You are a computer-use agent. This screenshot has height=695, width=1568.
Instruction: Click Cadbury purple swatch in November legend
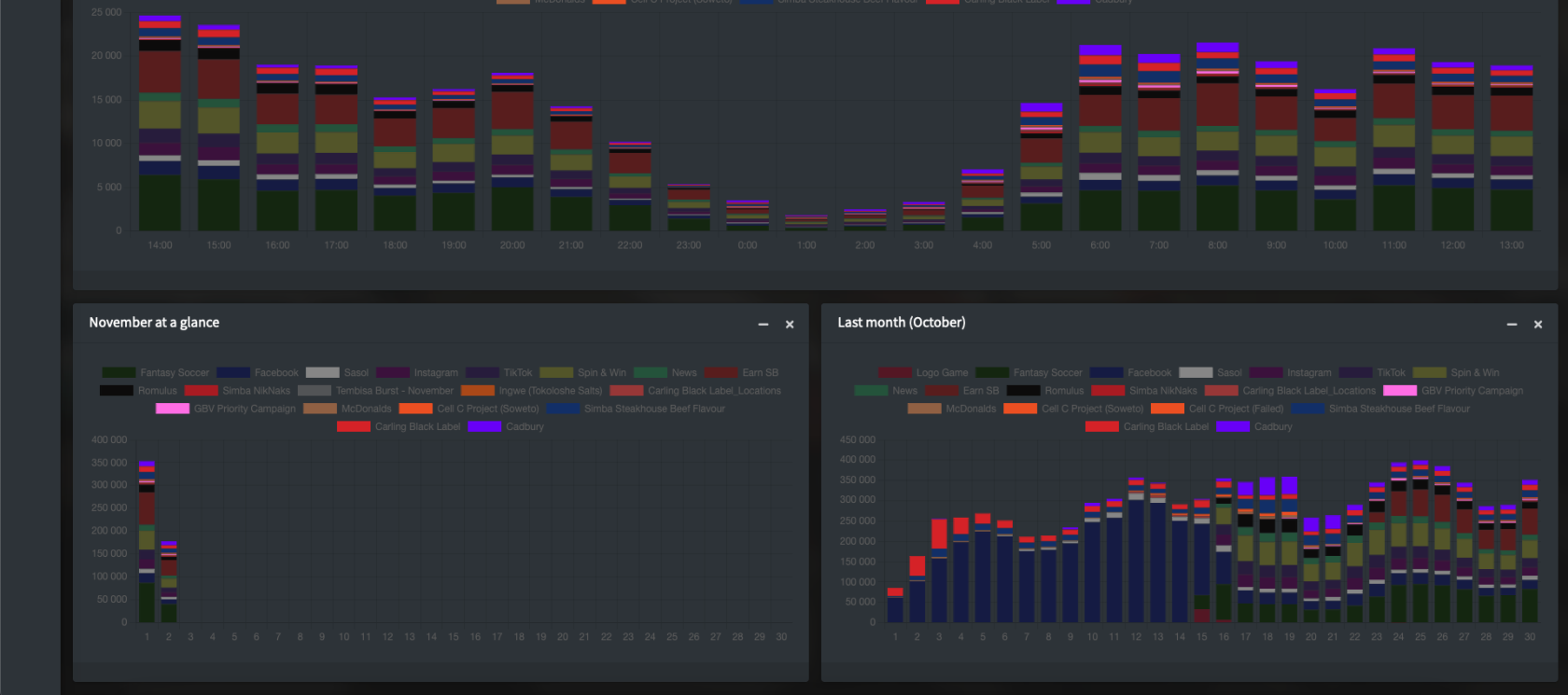pyautogui.click(x=484, y=426)
